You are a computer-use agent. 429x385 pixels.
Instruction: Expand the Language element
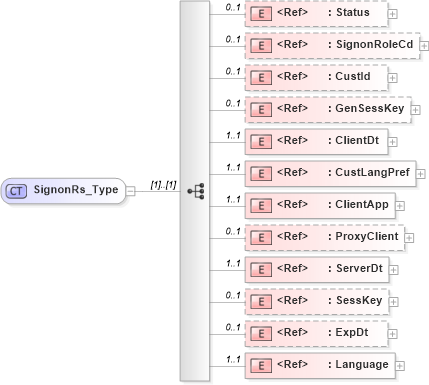tap(400, 366)
